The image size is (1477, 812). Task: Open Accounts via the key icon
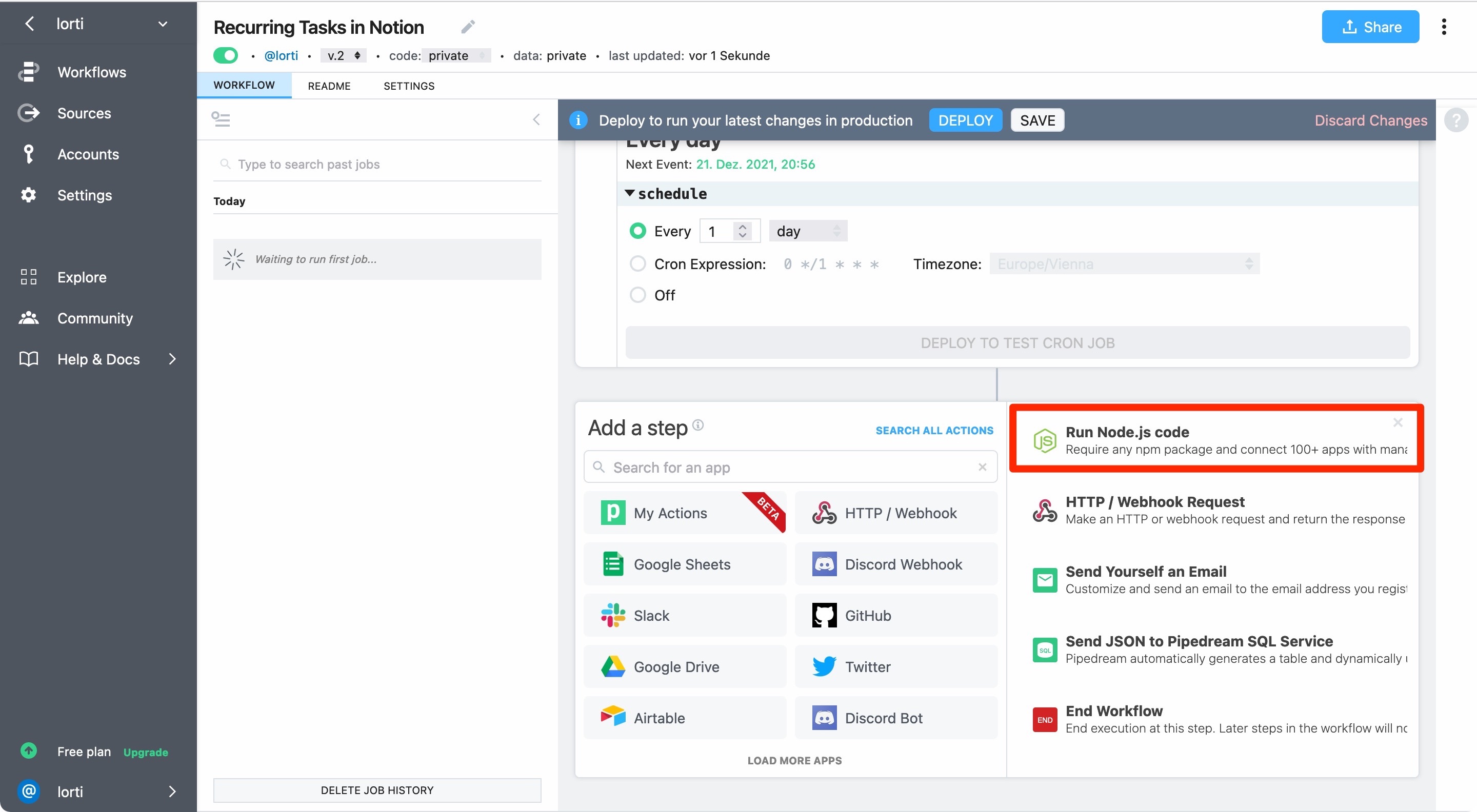[28, 154]
